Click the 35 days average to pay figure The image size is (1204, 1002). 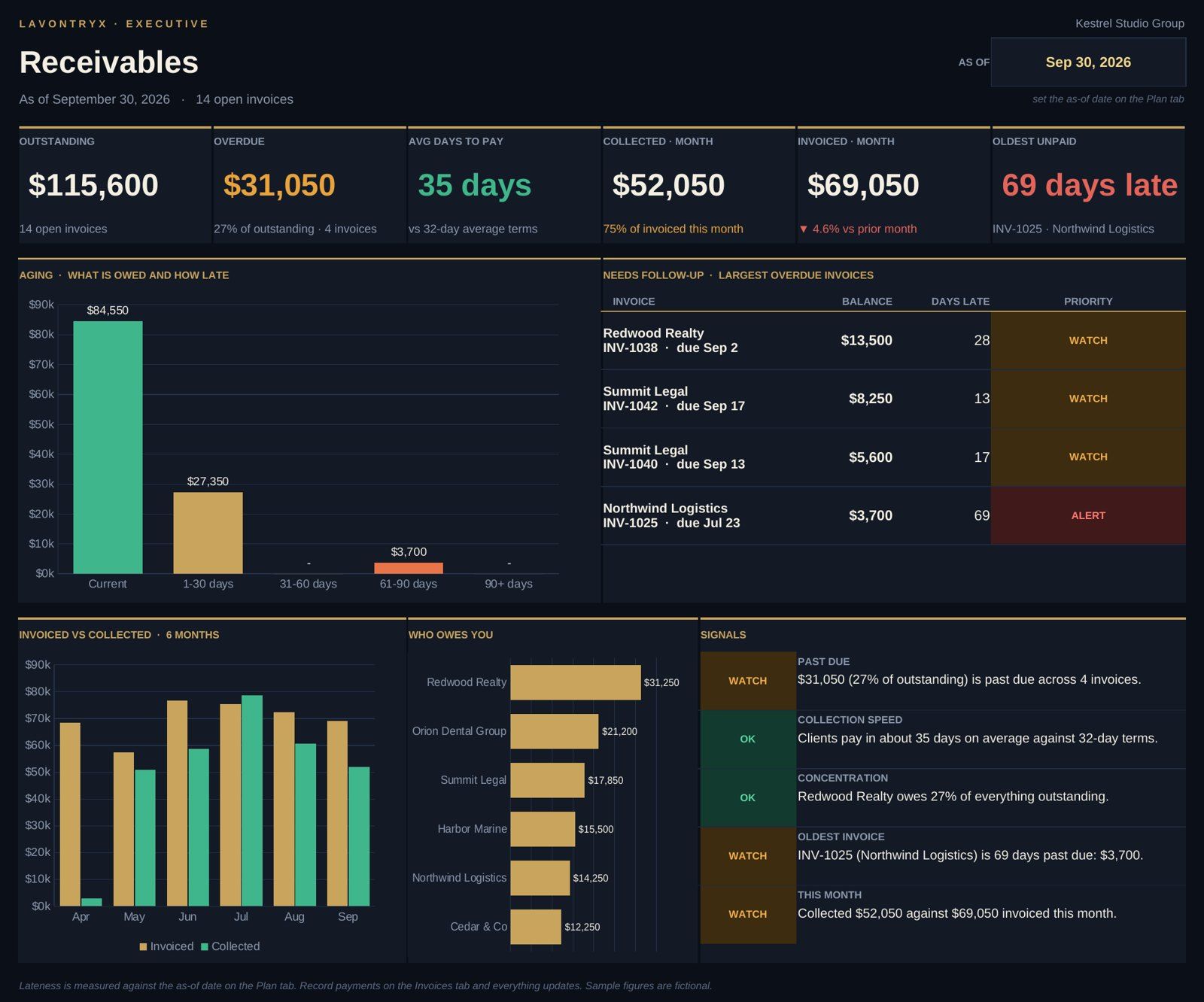(474, 185)
